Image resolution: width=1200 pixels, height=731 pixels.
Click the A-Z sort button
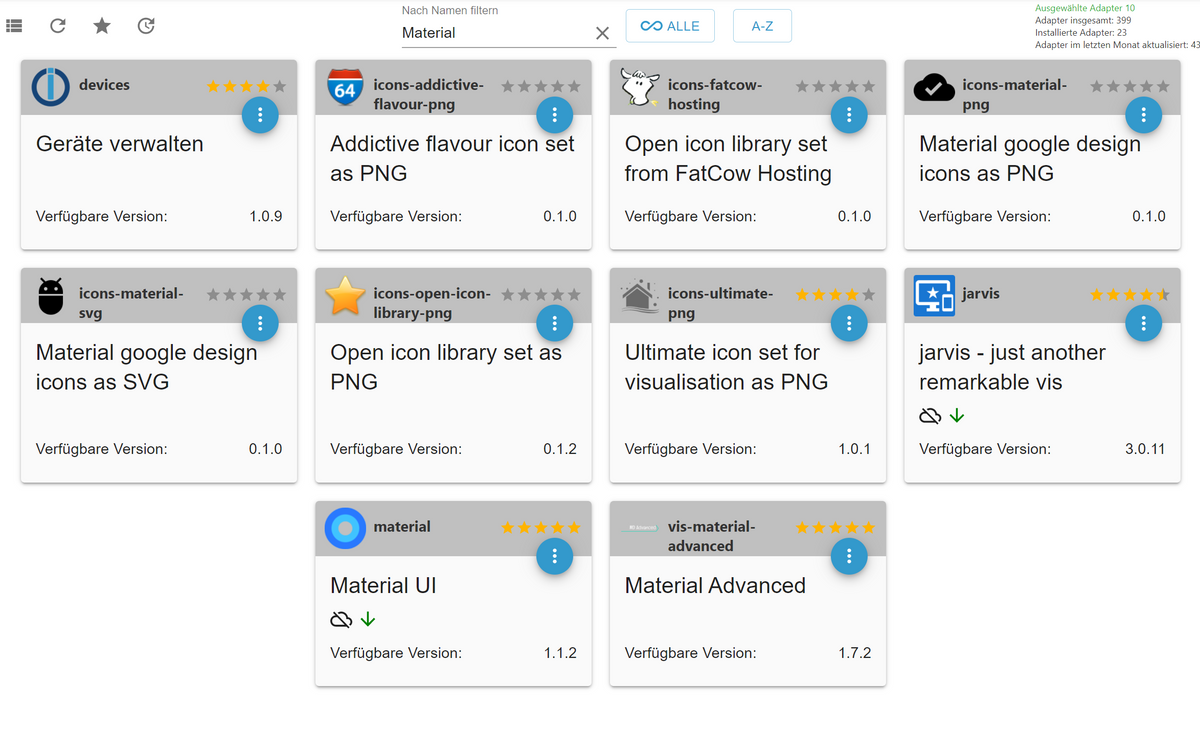click(x=762, y=26)
